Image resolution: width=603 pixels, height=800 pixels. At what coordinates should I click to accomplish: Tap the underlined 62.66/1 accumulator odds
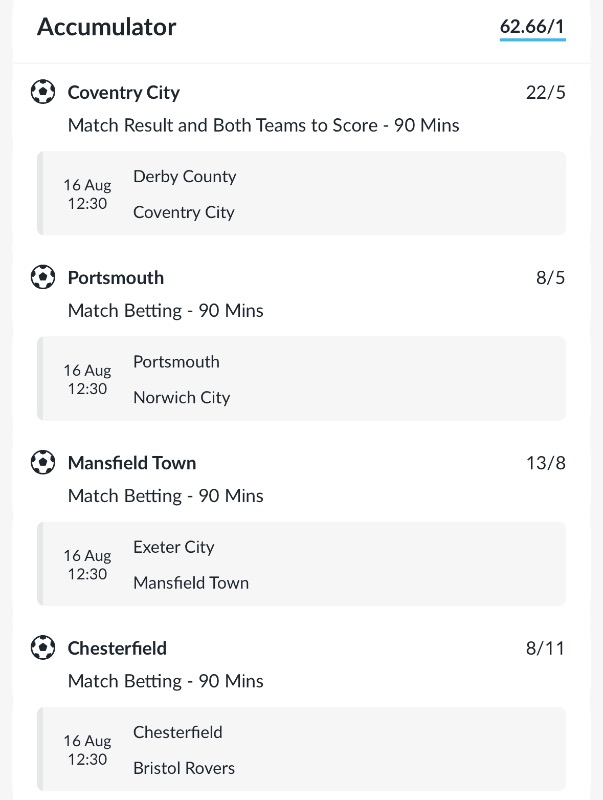point(532,27)
